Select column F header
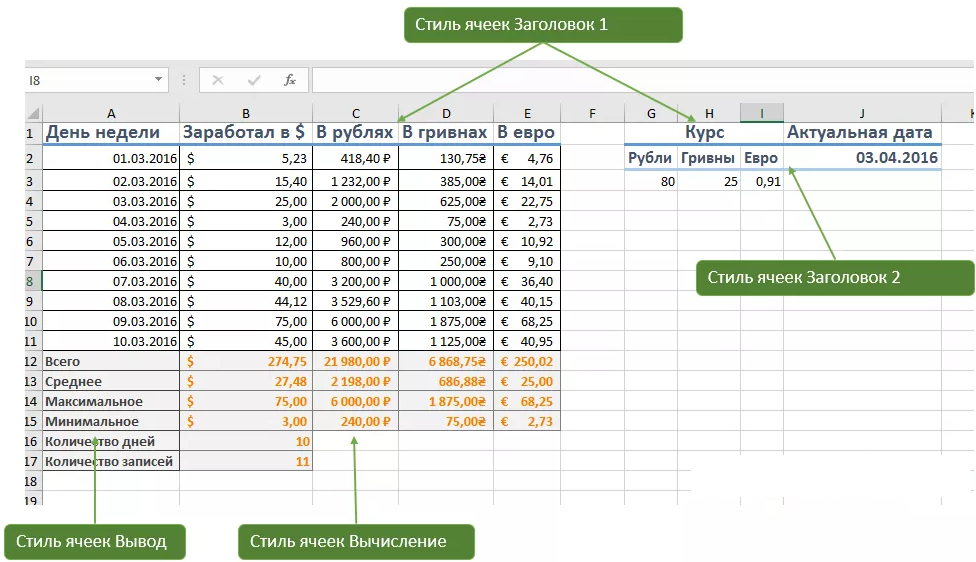 [593, 113]
